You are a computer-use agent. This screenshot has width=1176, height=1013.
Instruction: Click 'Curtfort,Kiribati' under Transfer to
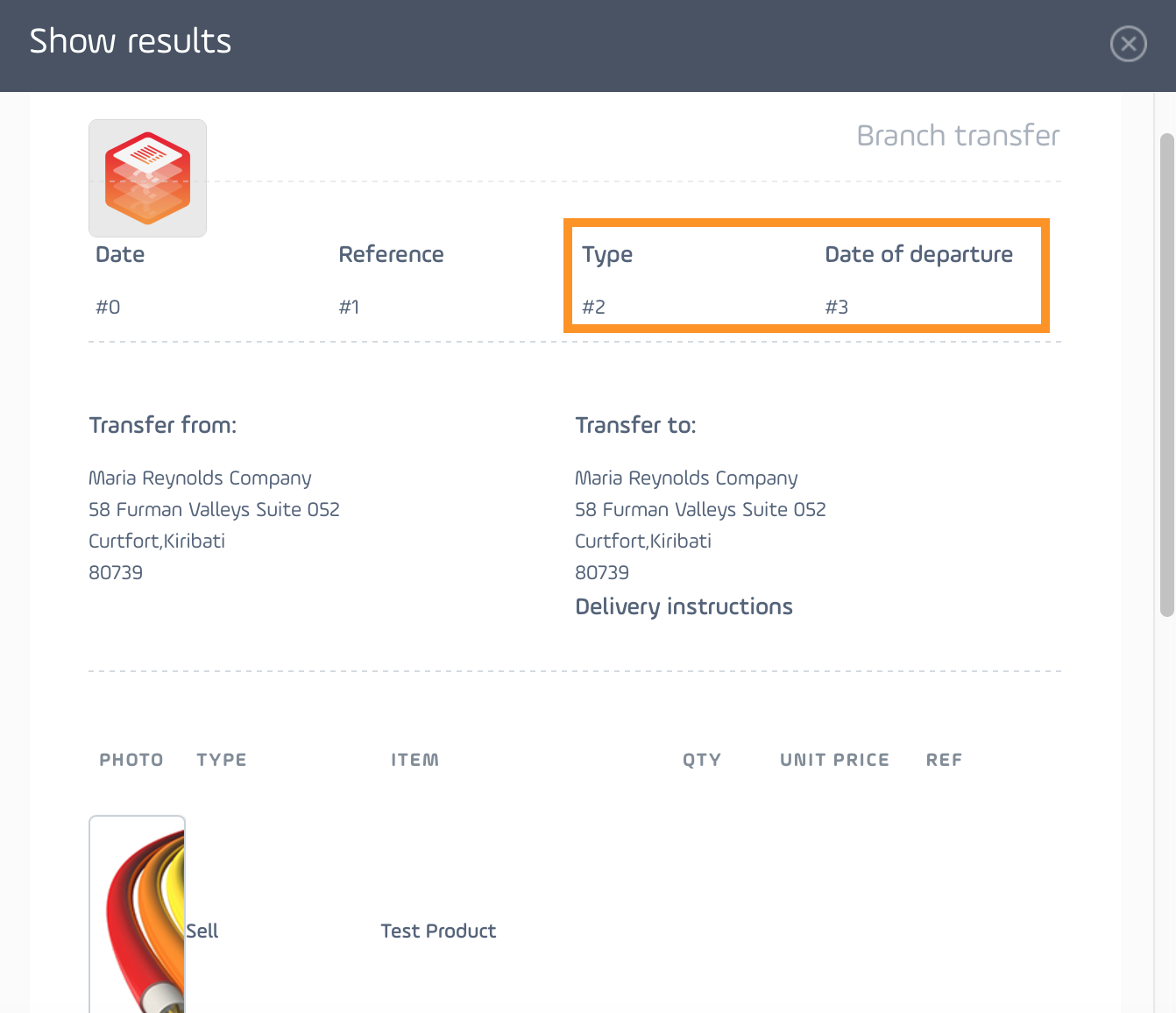click(643, 542)
